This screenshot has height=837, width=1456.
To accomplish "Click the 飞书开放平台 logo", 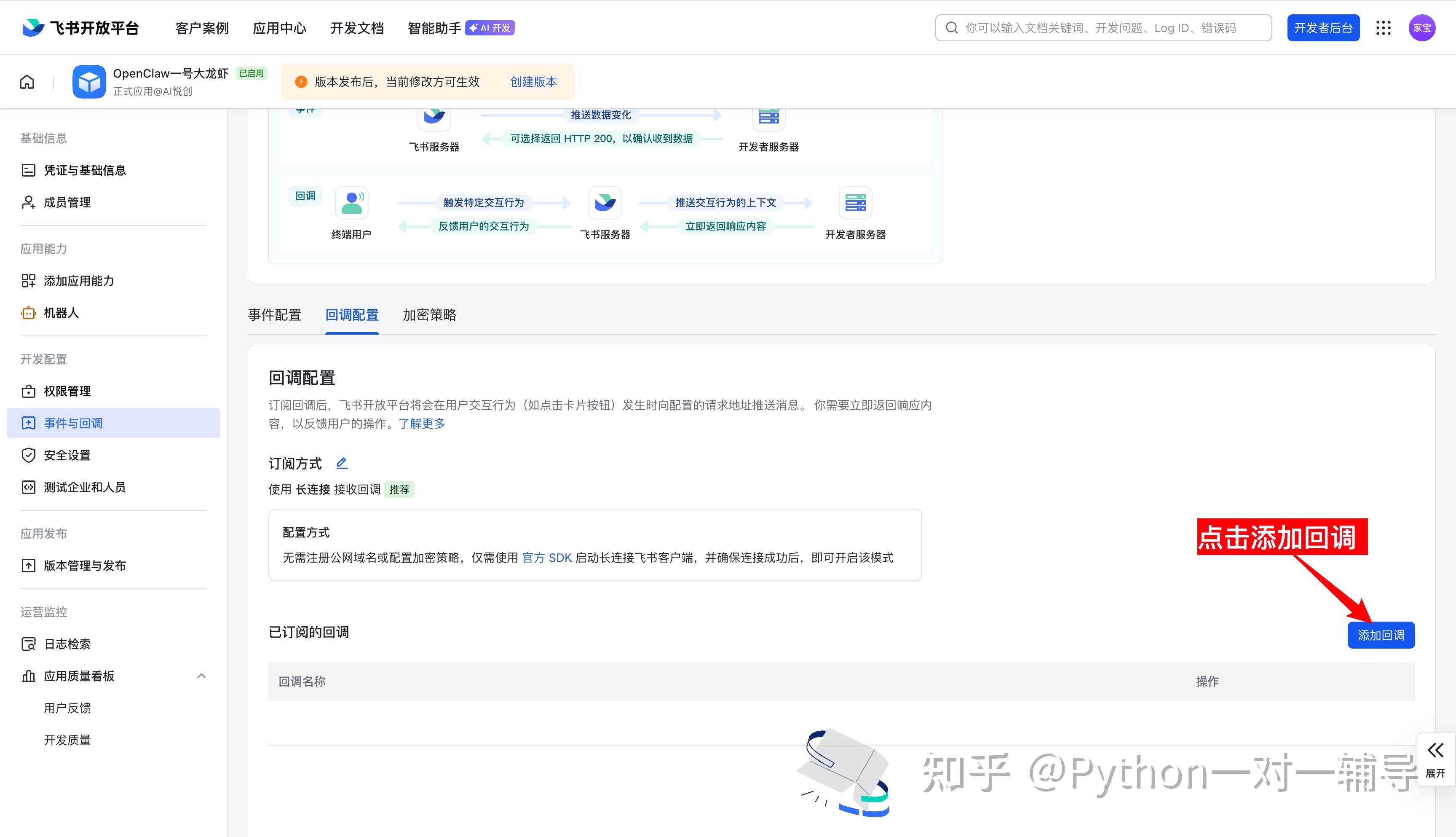I will (81, 28).
